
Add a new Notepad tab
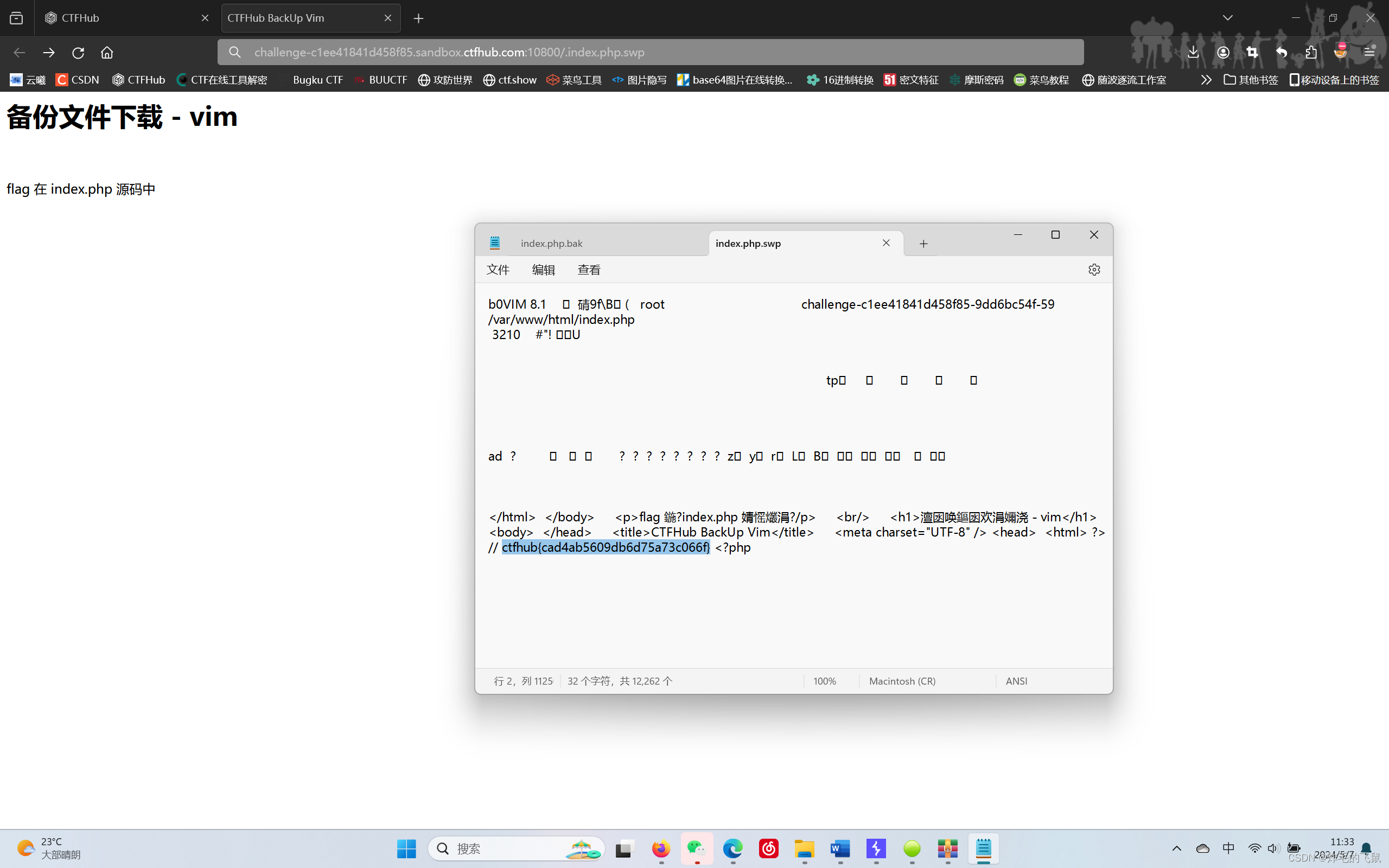point(923,244)
